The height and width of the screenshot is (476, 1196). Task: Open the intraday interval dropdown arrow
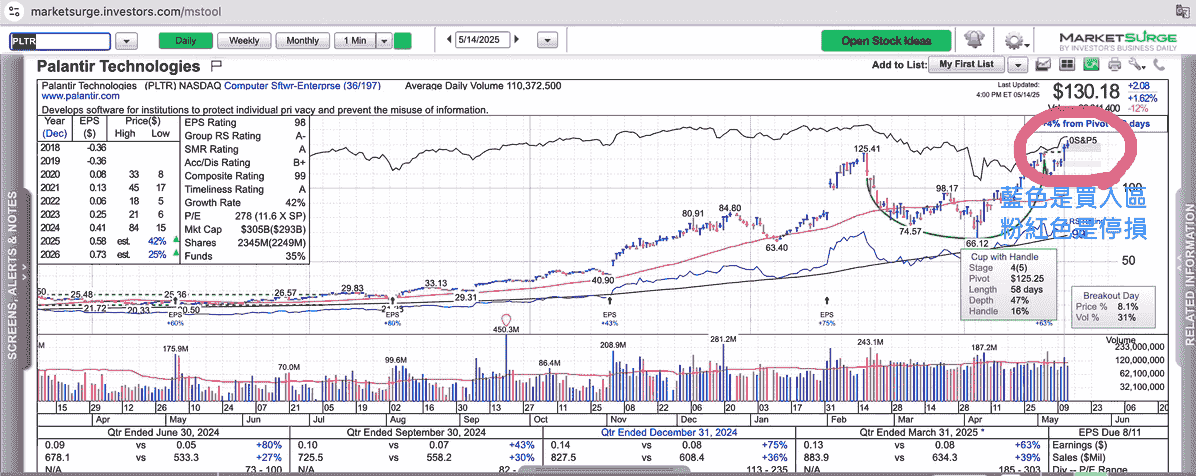[385, 40]
